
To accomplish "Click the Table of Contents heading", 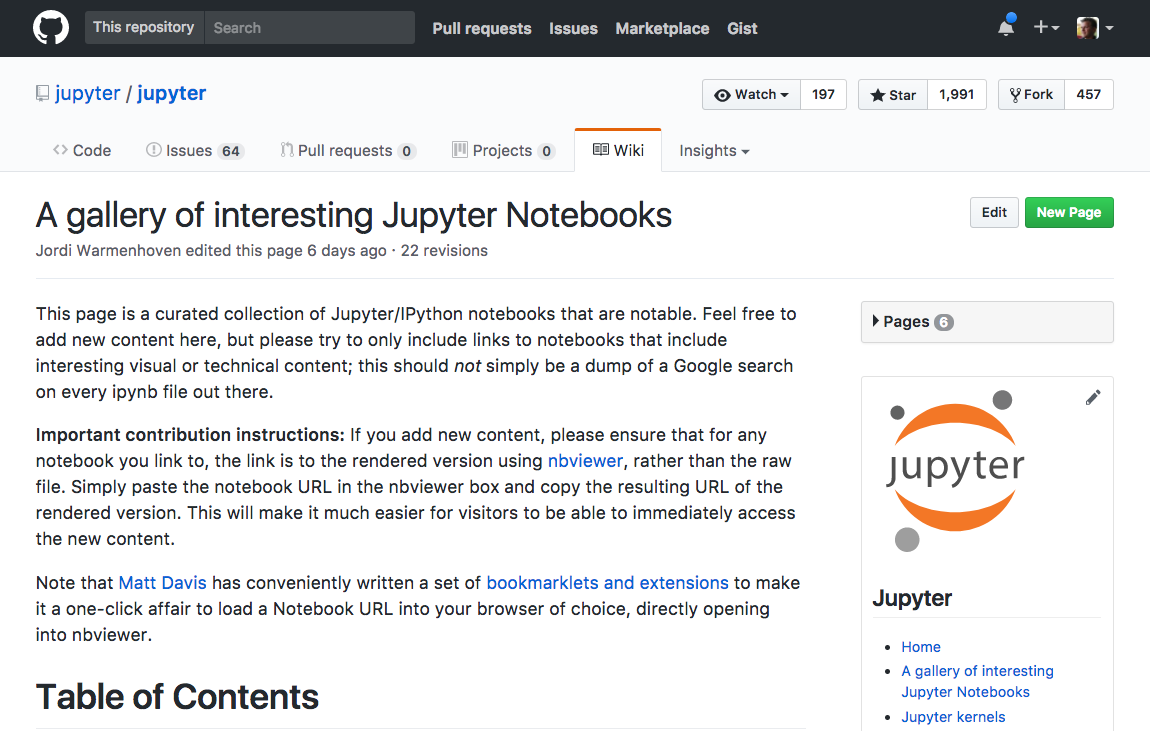I will [177, 697].
